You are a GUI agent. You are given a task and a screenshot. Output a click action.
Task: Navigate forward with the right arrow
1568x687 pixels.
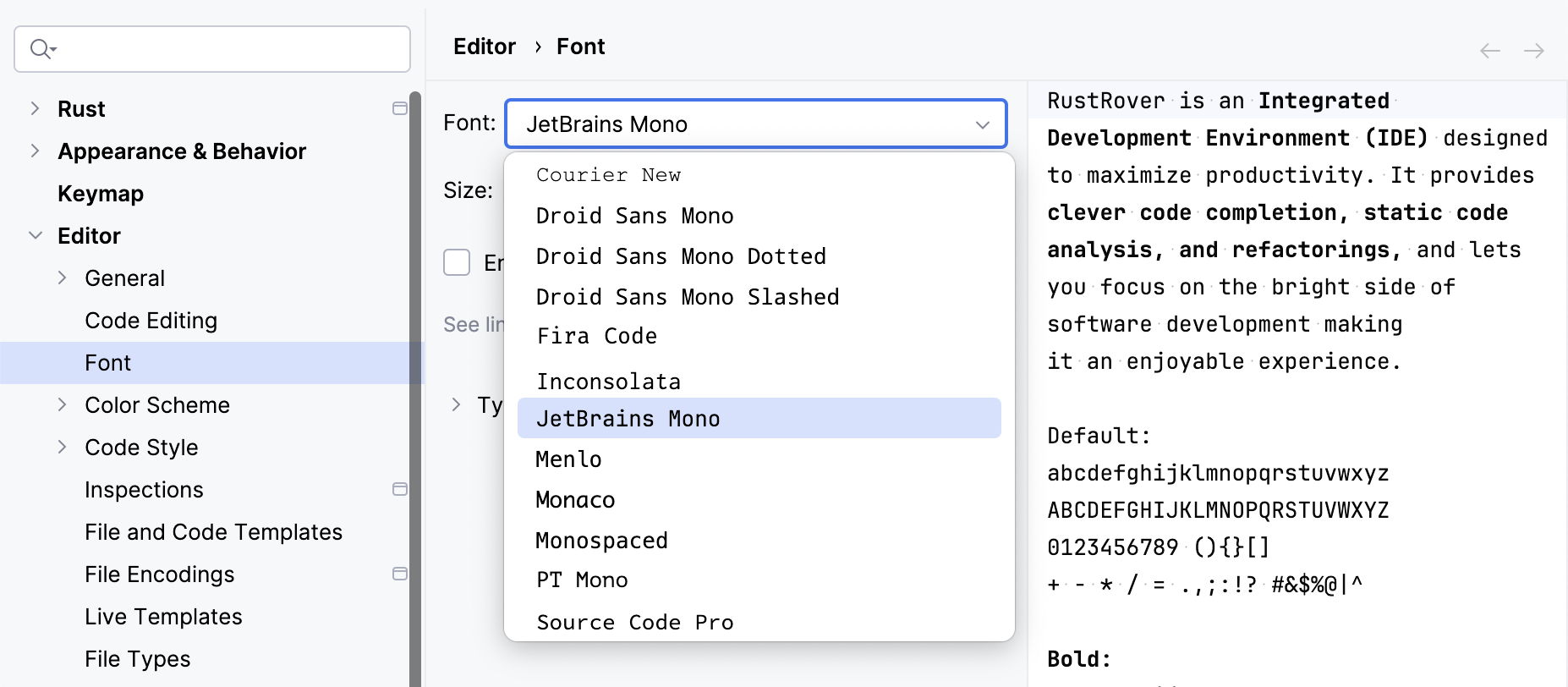click(x=1534, y=51)
